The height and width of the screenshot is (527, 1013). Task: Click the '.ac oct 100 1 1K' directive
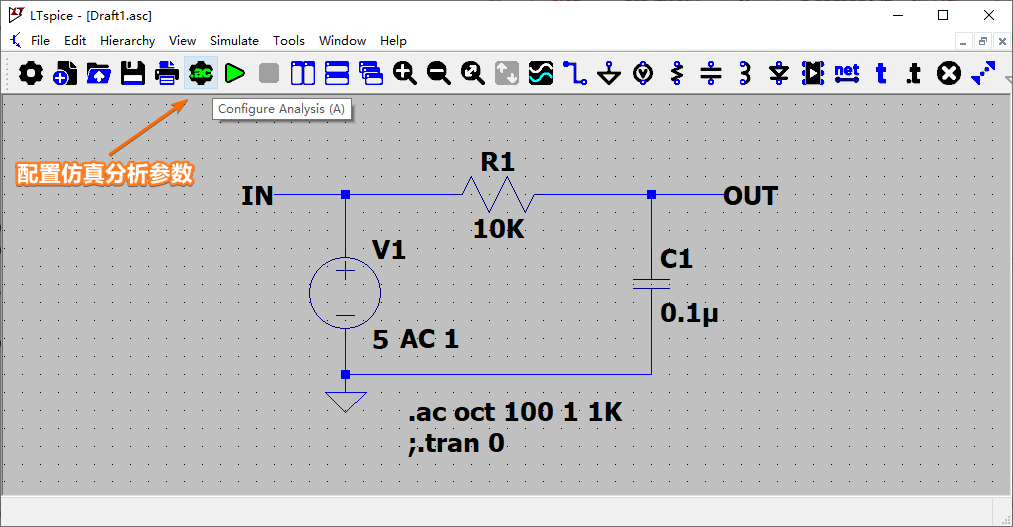[515, 412]
